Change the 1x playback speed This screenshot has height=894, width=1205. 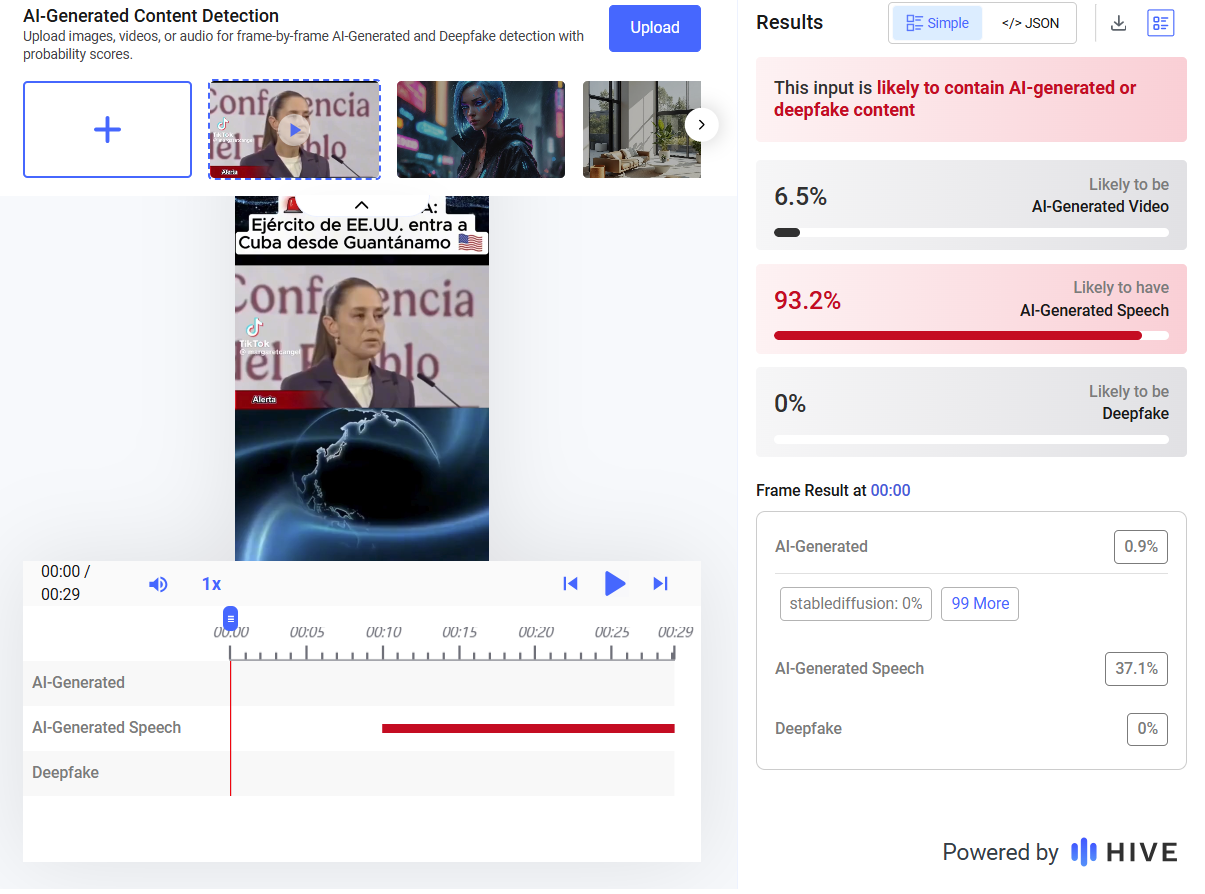point(211,584)
